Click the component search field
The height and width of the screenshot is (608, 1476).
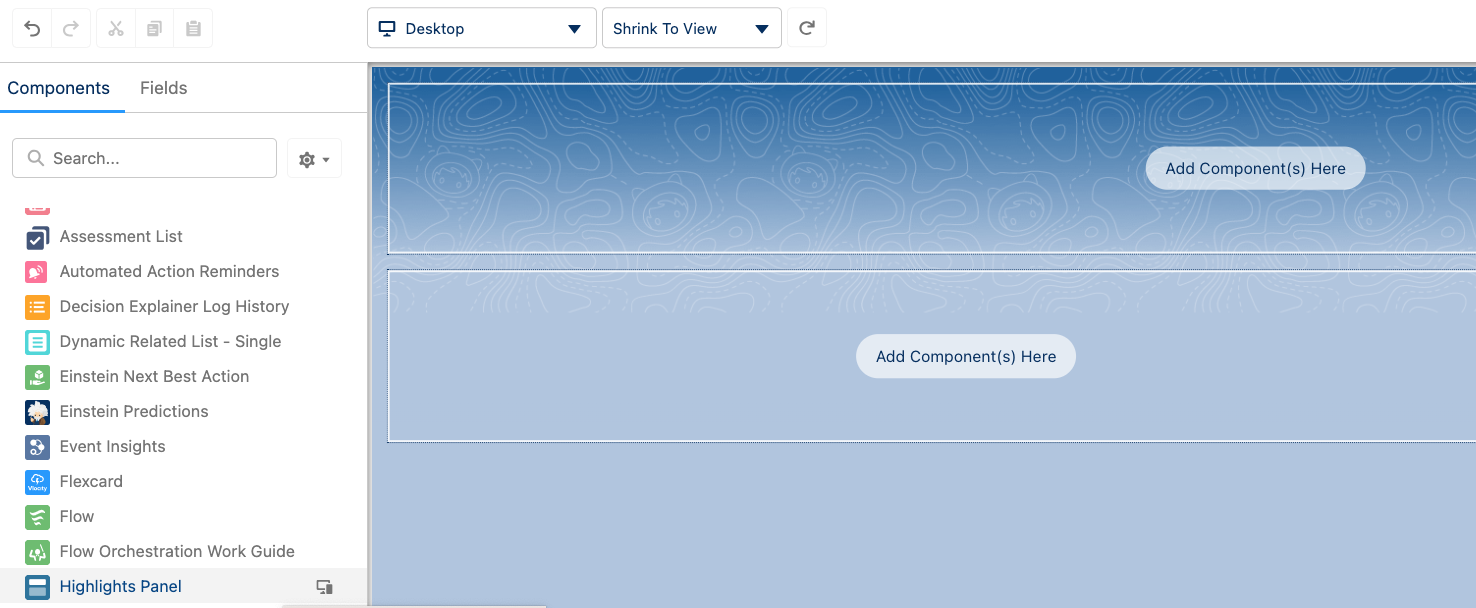pos(144,158)
